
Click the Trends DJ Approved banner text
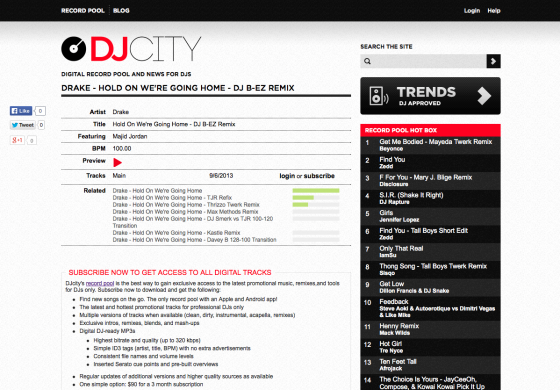426,96
